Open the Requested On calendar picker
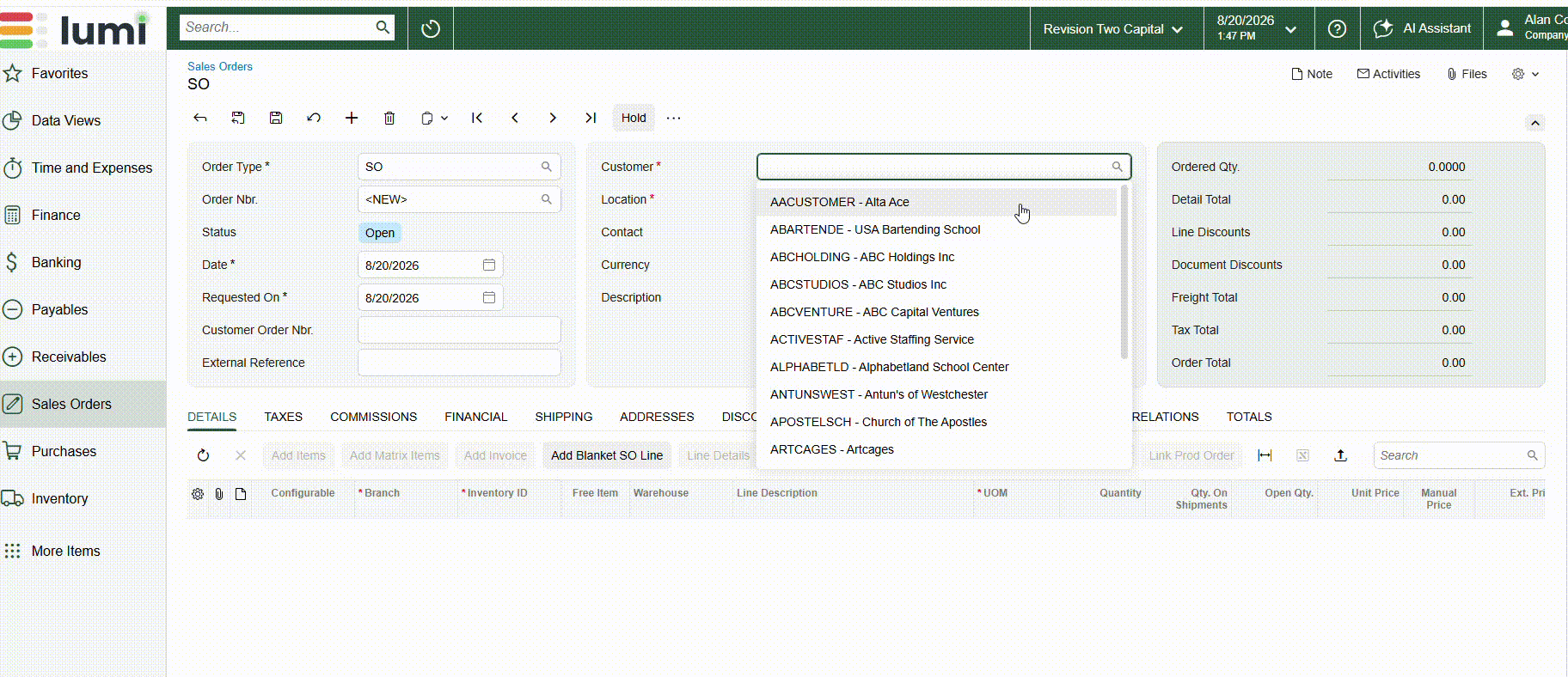Viewport: 1568px width, 677px height. (489, 297)
